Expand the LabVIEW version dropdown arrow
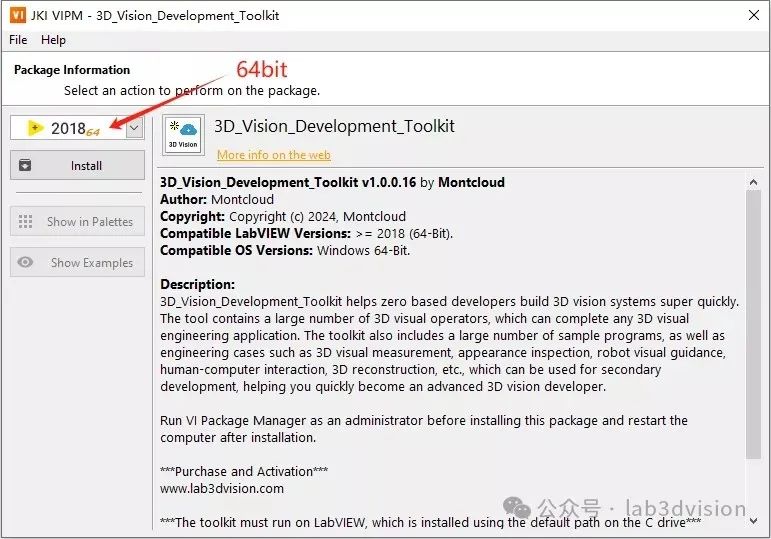This screenshot has height=539, width=771. pos(134,129)
